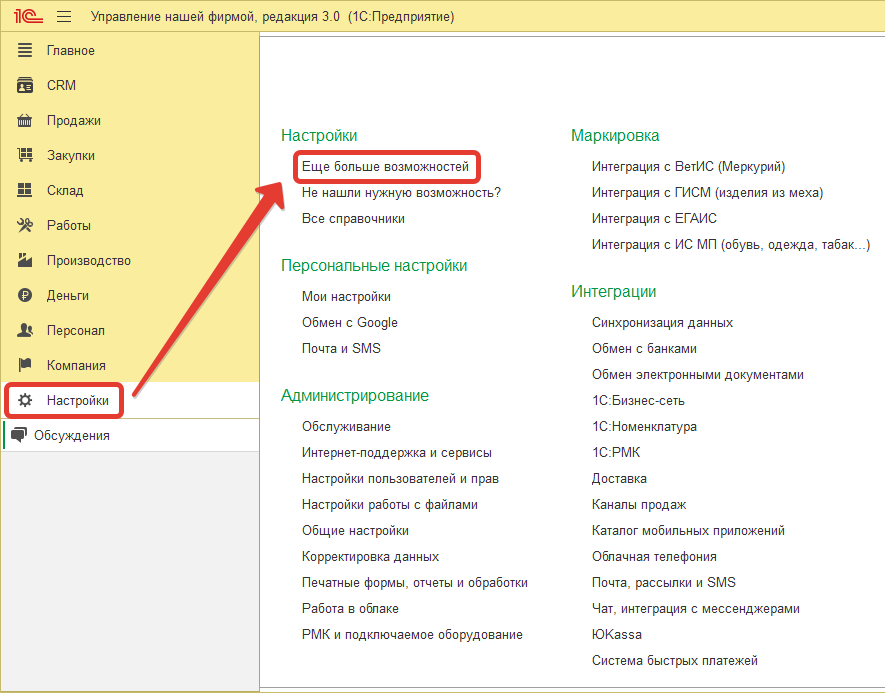Click the Настройки gear icon
This screenshot has width=885, height=693.
(25, 400)
